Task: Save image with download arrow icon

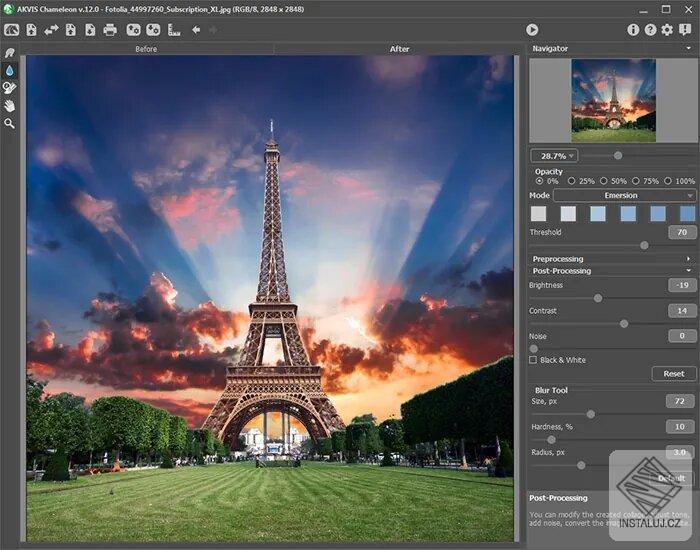Action: coord(90,30)
